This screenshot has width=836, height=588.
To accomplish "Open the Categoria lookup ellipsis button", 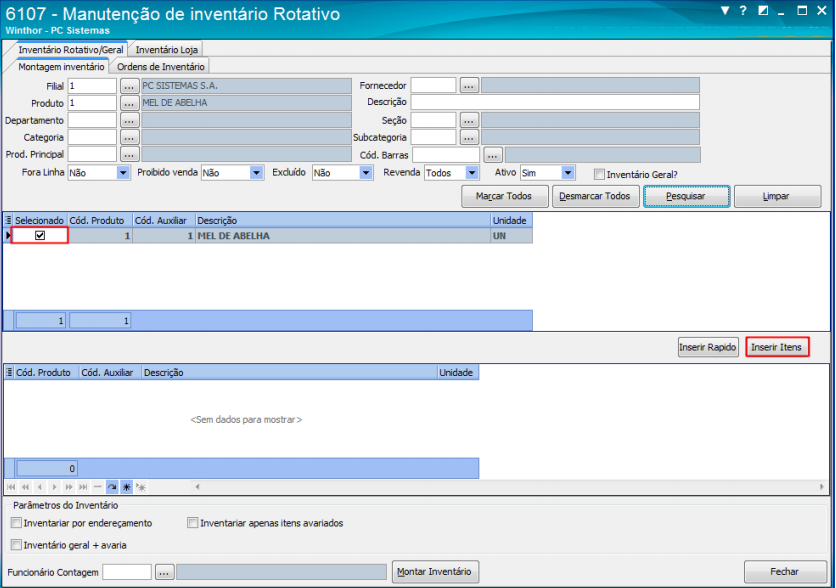I will pyautogui.click(x=130, y=138).
